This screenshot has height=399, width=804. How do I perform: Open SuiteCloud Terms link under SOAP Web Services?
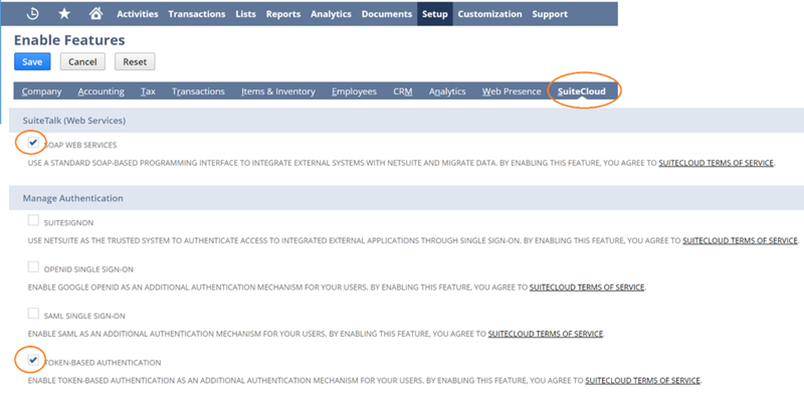(716, 163)
